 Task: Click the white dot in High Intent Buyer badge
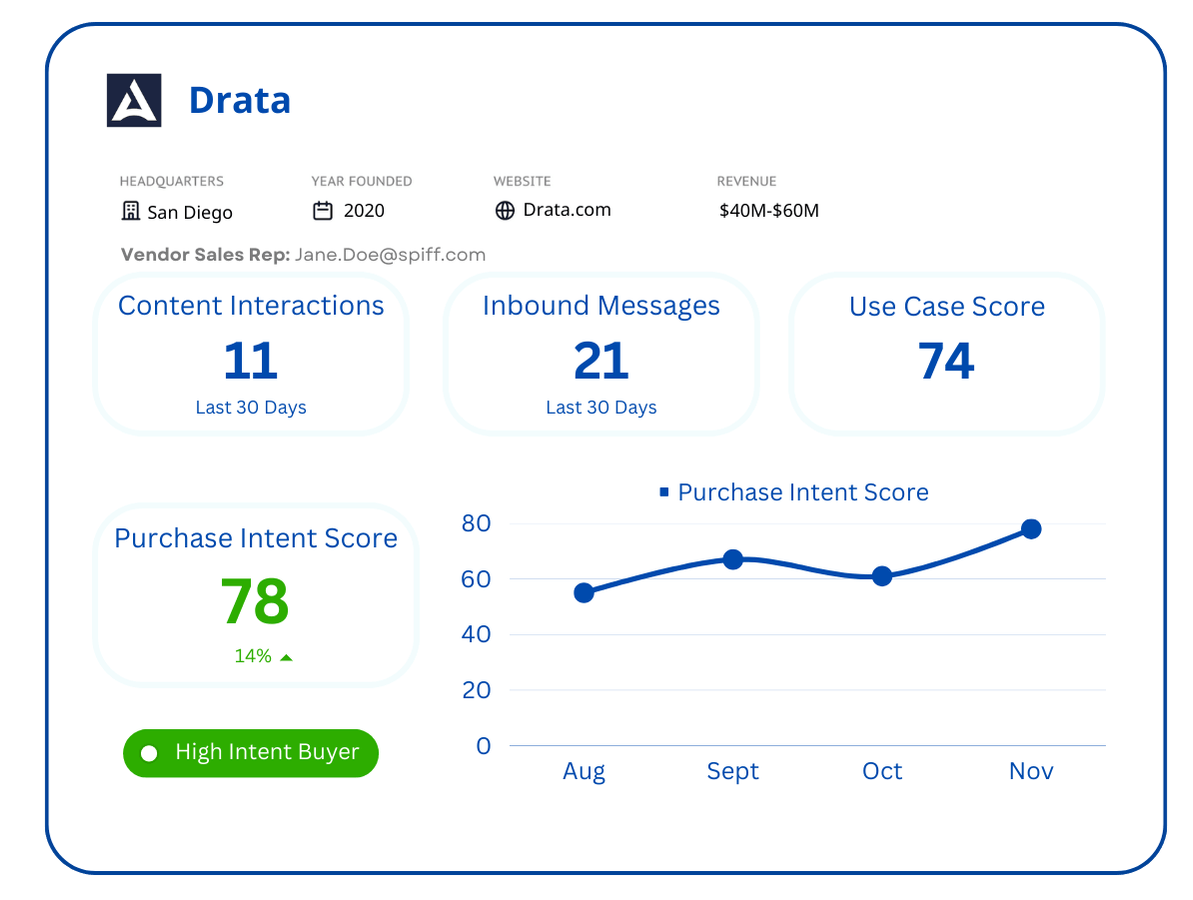(x=149, y=753)
